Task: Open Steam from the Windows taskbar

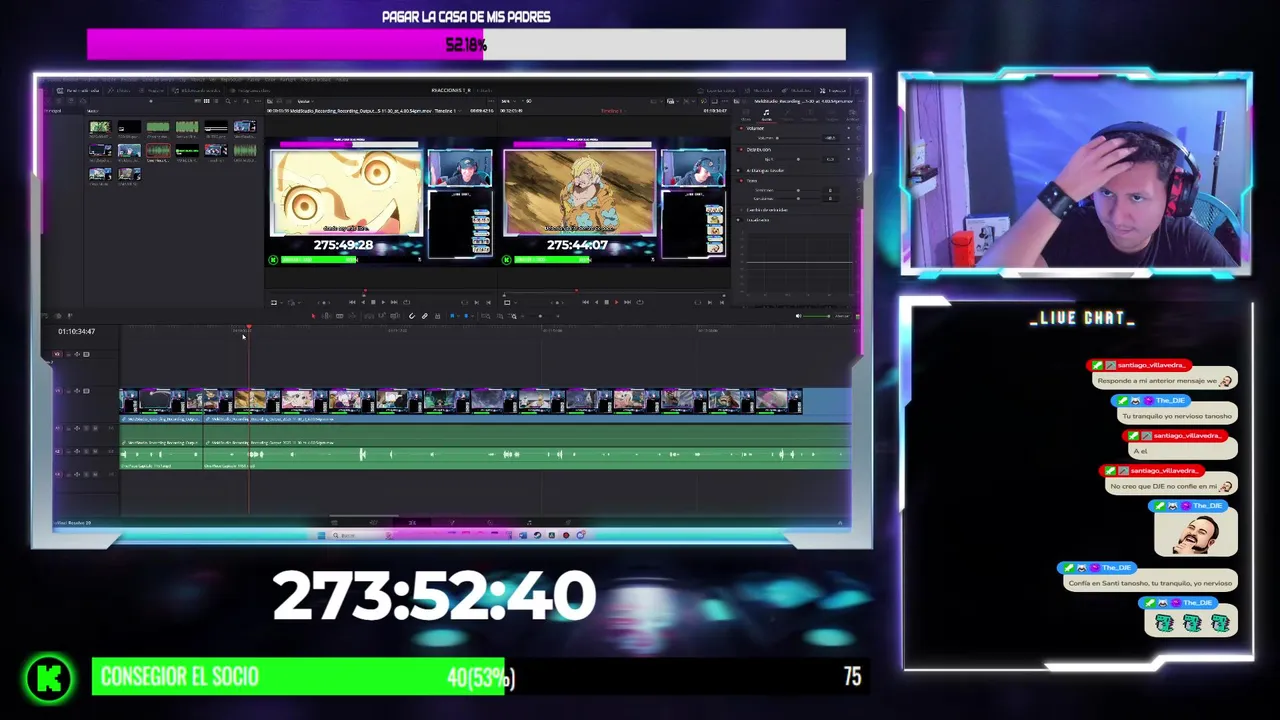Action: pos(537,535)
